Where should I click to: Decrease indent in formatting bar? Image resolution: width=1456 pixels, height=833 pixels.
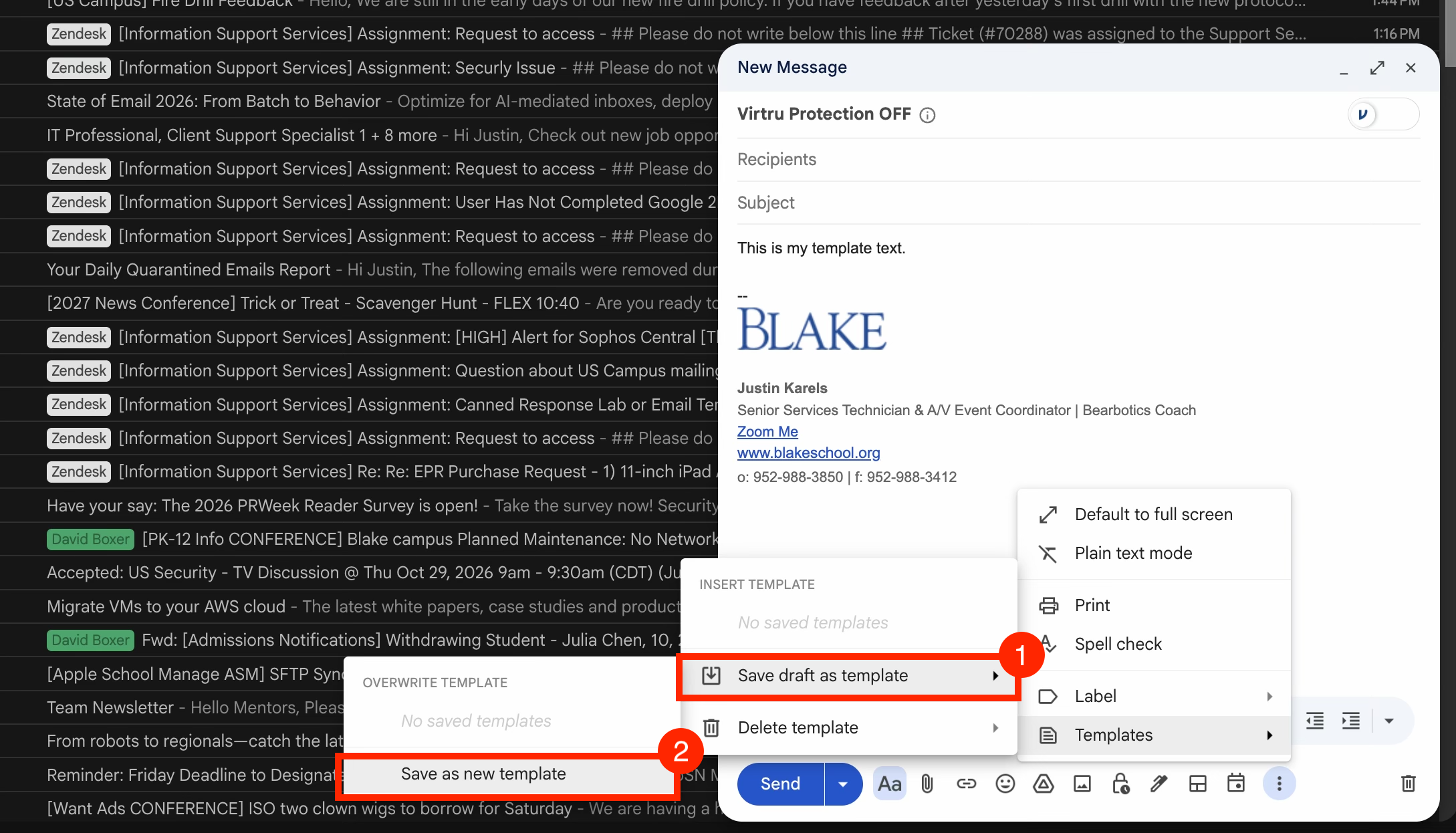(x=1315, y=721)
